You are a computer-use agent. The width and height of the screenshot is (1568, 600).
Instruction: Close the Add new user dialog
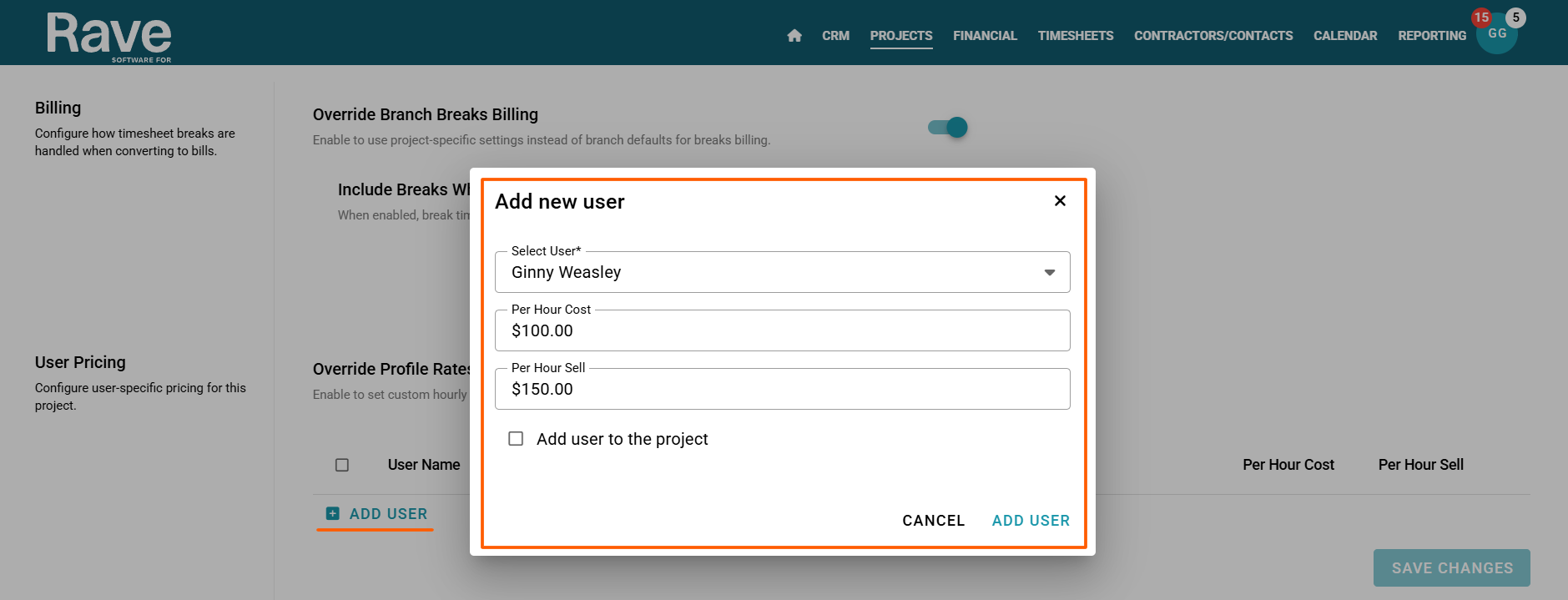tap(1060, 201)
